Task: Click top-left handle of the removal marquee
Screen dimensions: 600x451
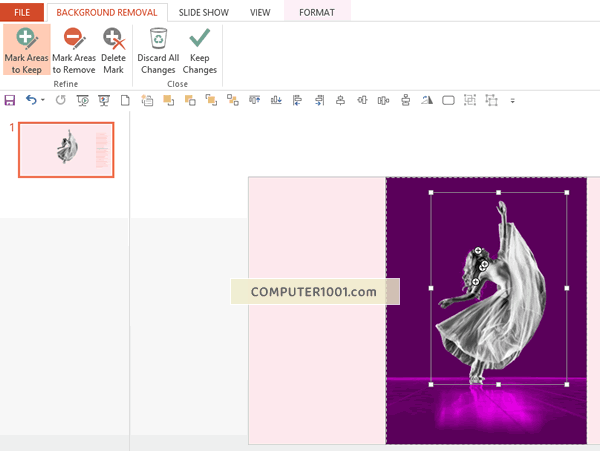Action: tap(431, 193)
